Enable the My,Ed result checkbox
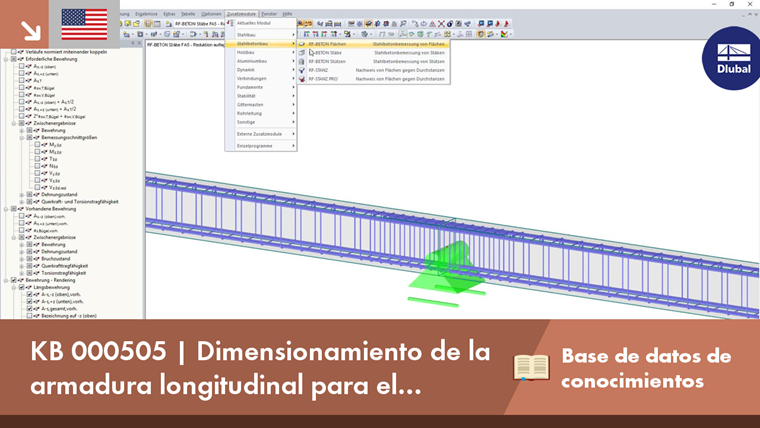The image size is (760, 428). point(37,144)
